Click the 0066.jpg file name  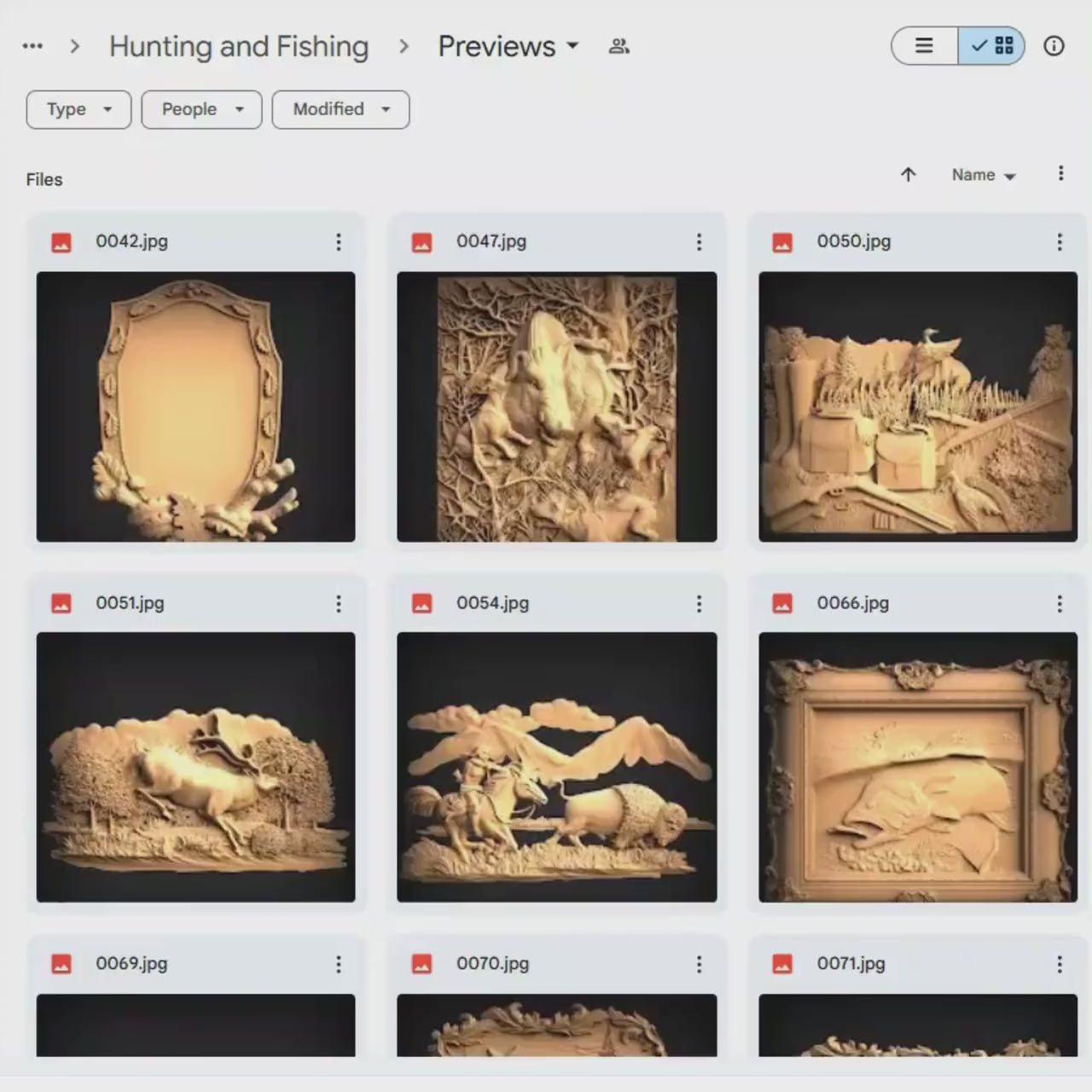click(853, 603)
